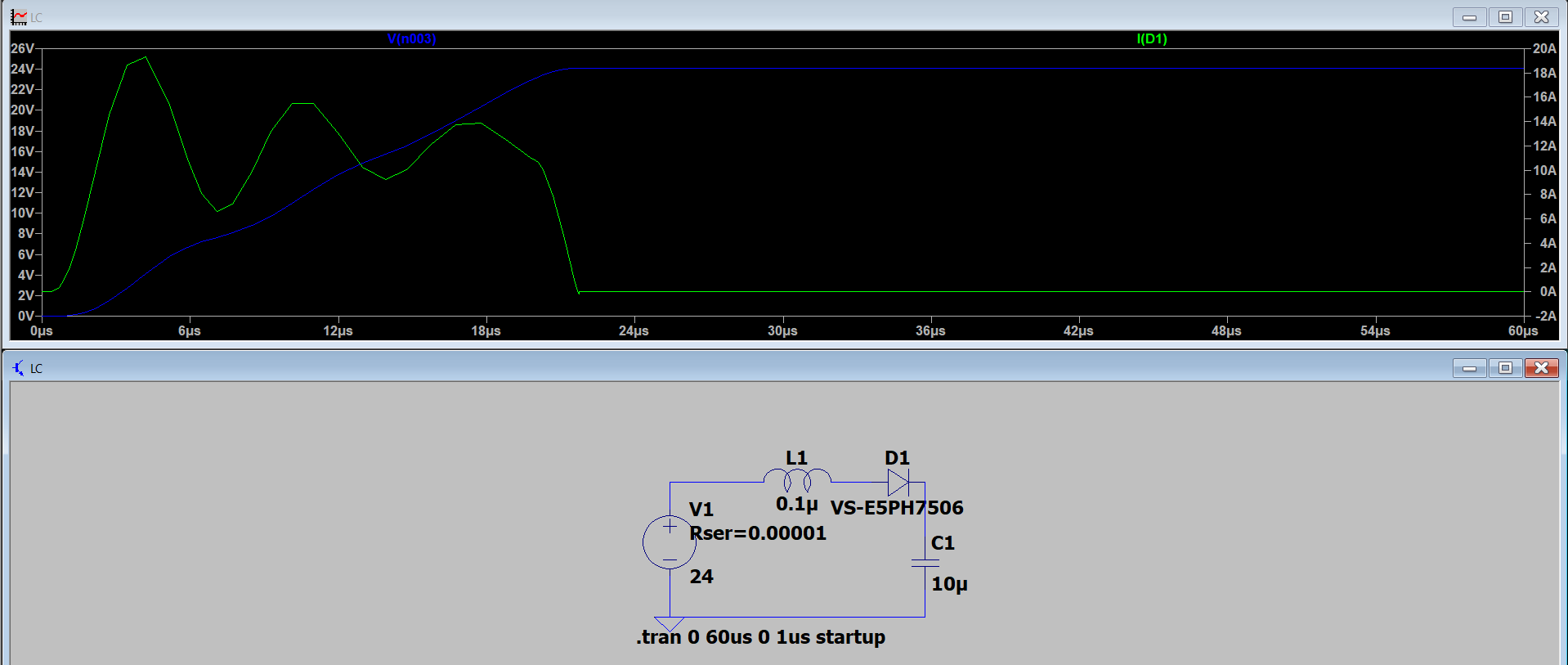Click the 0V left axis label
The image size is (1568, 665).
tap(25, 316)
